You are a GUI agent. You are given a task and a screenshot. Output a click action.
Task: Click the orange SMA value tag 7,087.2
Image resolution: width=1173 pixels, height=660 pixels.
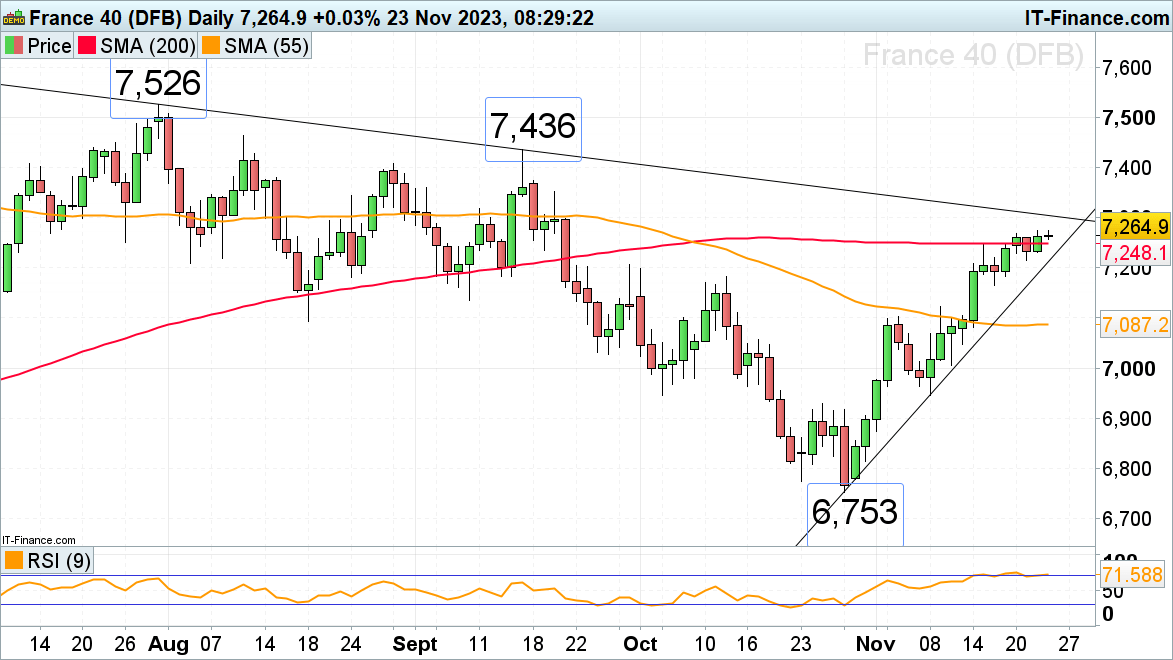point(1134,324)
